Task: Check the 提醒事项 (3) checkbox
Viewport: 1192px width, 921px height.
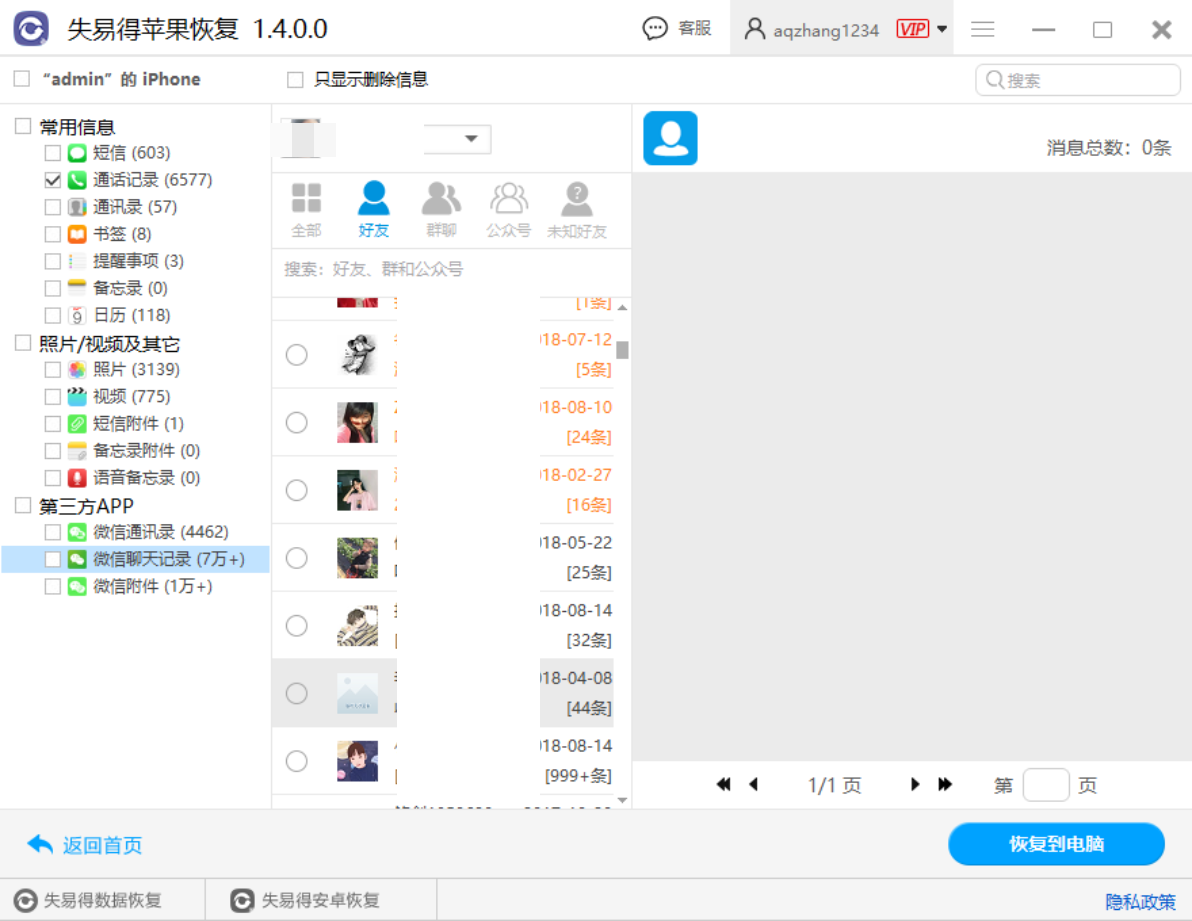Action: [52, 261]
